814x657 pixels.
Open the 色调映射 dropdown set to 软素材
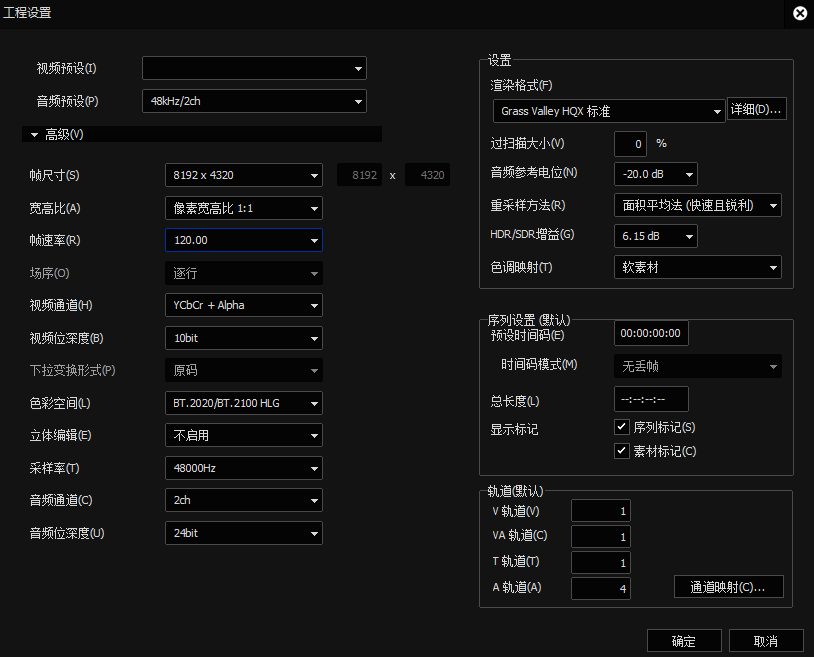(x=697, y=266)
